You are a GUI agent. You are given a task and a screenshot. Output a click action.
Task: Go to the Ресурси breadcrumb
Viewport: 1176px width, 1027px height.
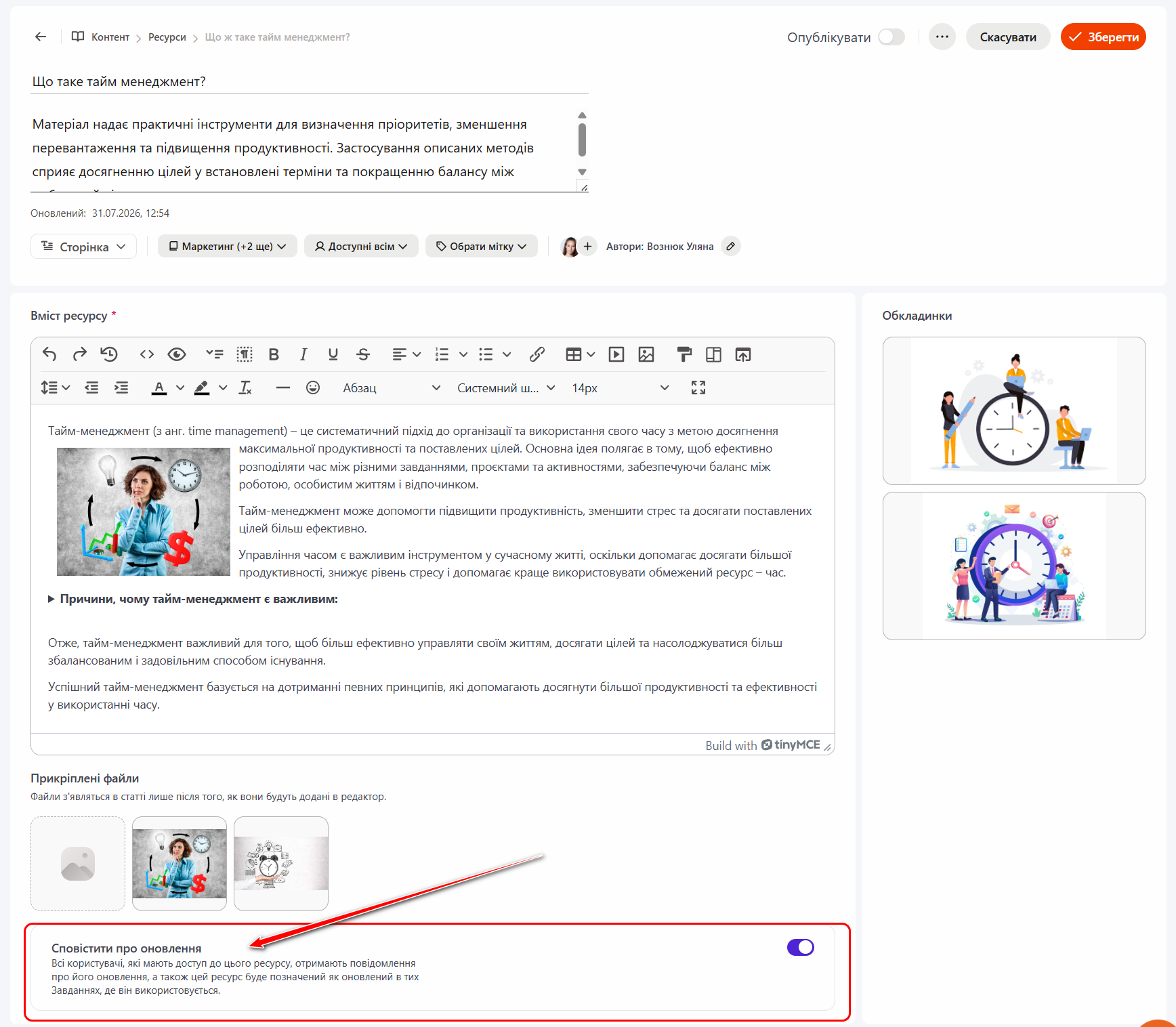click(x=167, y=37)
